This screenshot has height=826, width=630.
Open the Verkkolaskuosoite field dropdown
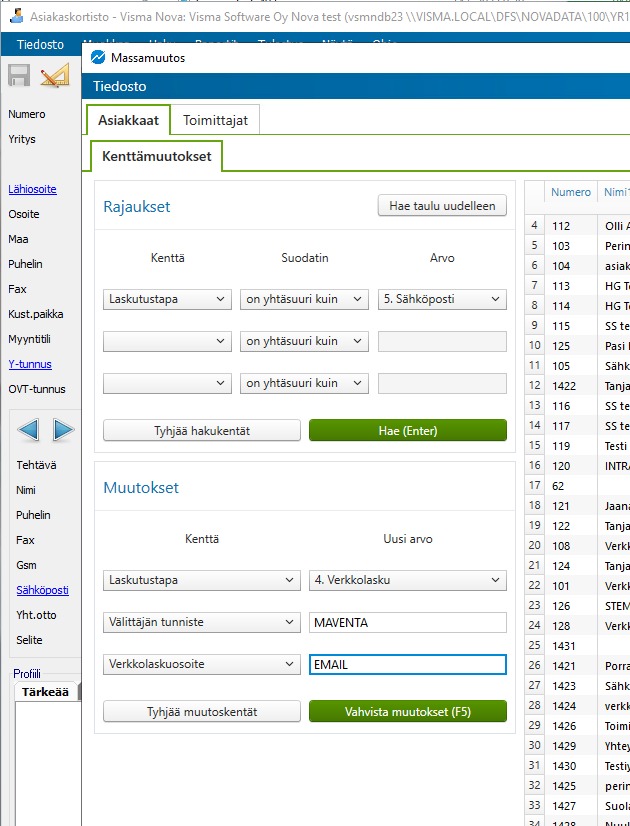[x=202, y=664]
